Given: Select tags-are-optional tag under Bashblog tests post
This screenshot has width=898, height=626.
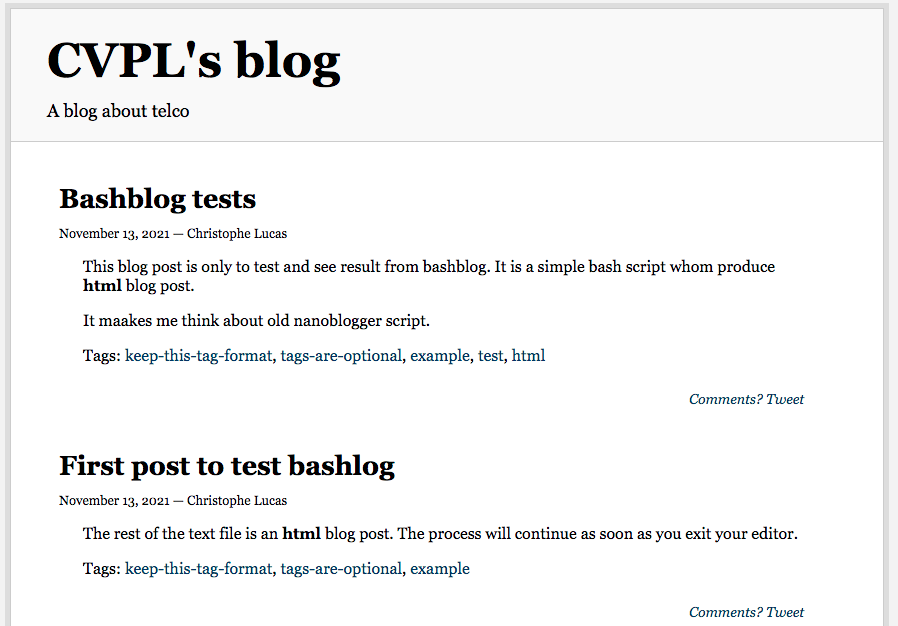Looking at the screenshot, I should (341, 356).
